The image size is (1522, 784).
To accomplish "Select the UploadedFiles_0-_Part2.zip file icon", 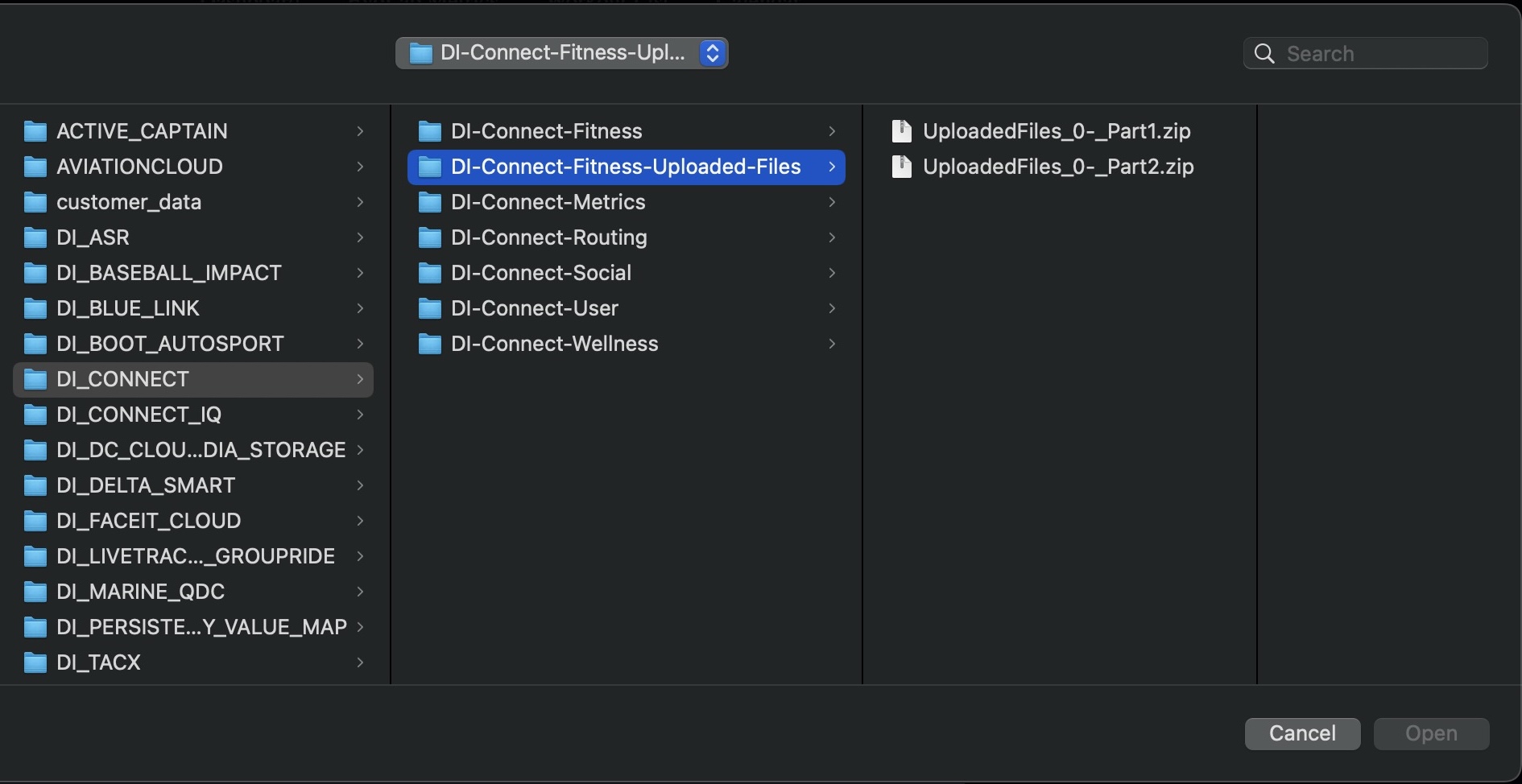I will [902, 167].
